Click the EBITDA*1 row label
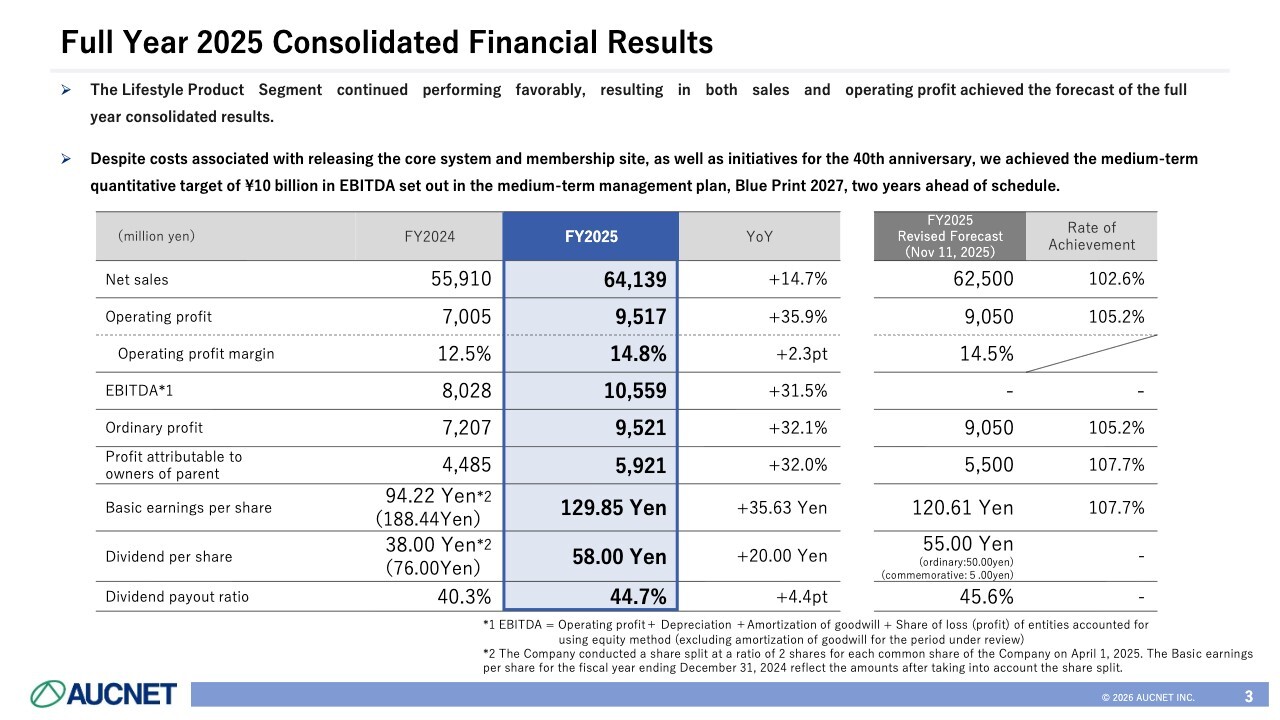 click(139, 391)
